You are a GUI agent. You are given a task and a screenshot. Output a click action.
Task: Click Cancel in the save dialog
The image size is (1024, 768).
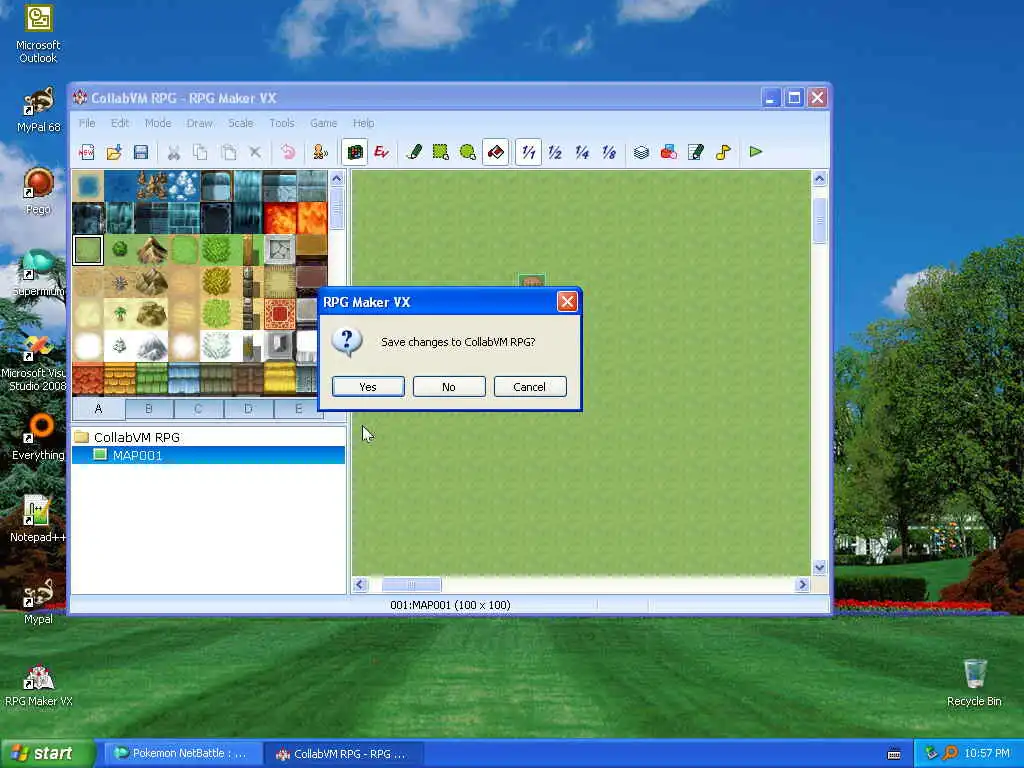530,387
